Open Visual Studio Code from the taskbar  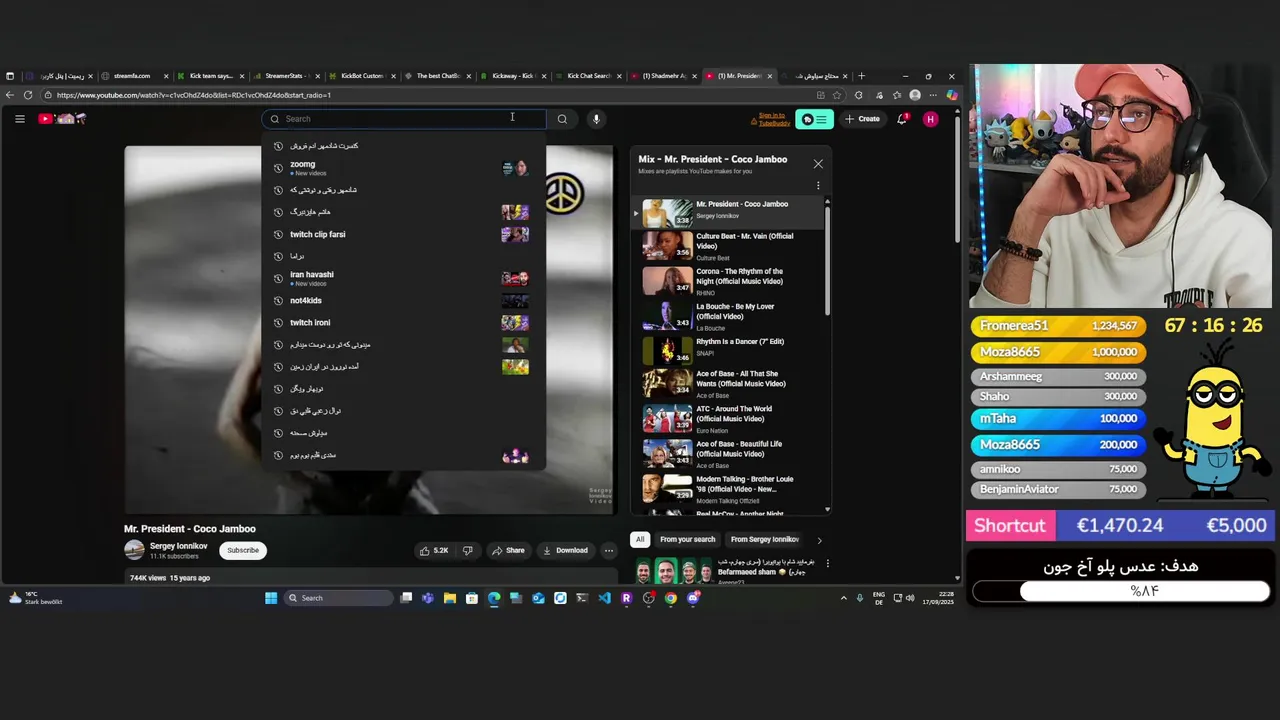[x=604, y=598]
